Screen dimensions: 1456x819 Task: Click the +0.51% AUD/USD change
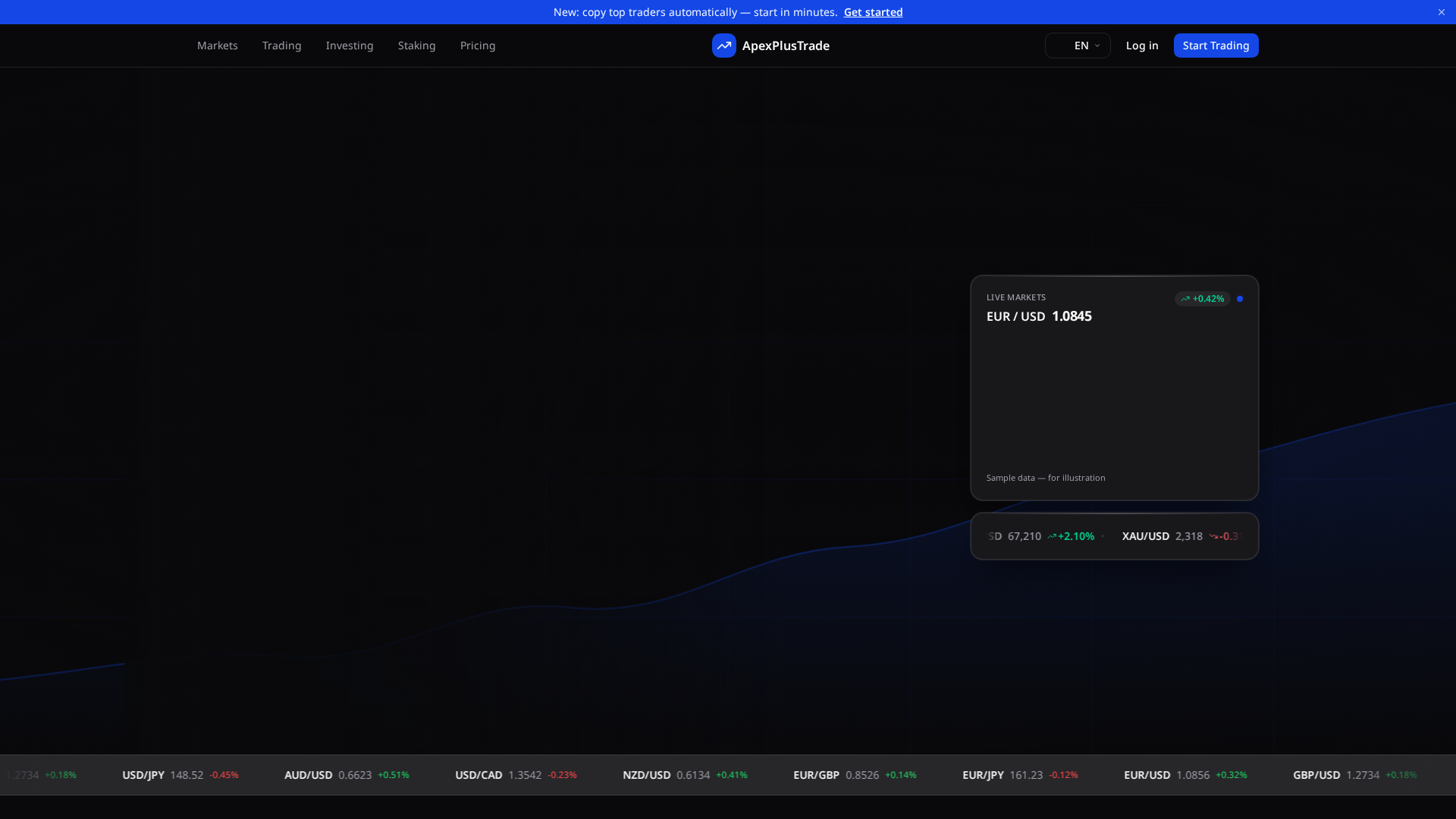(x=394, y=775)
